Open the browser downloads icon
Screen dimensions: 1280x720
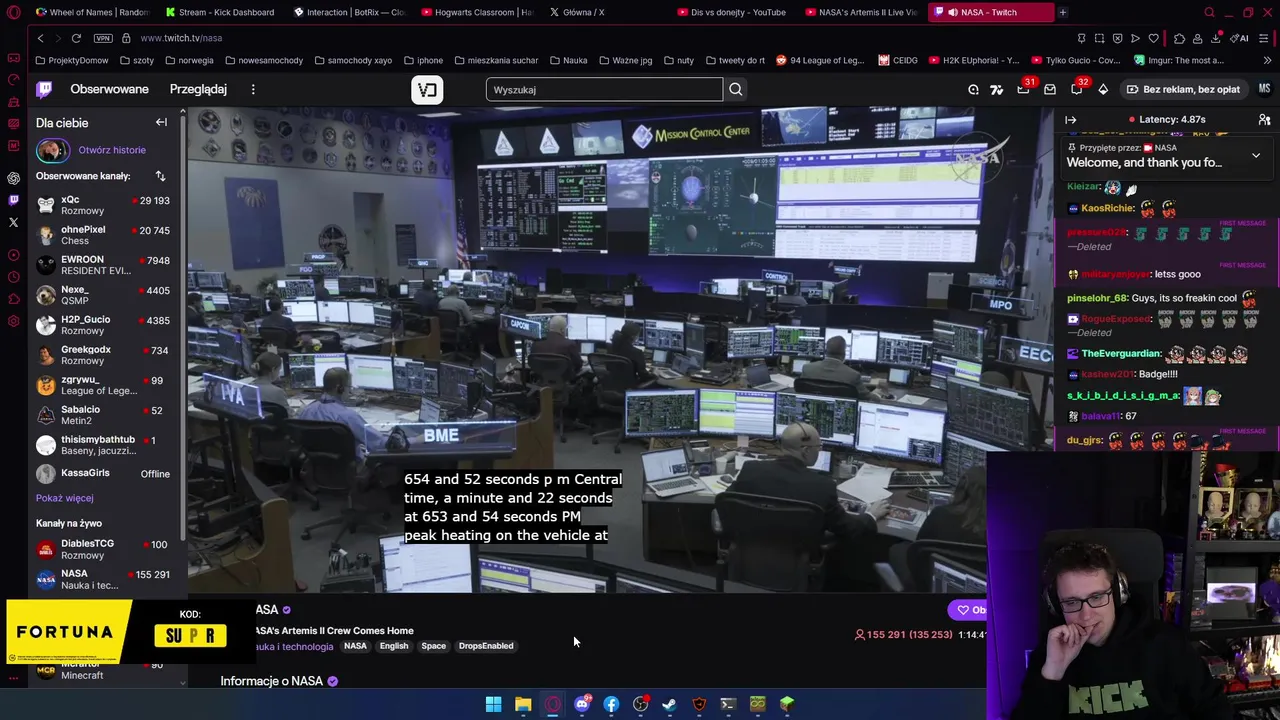[x=1216, y=38]
